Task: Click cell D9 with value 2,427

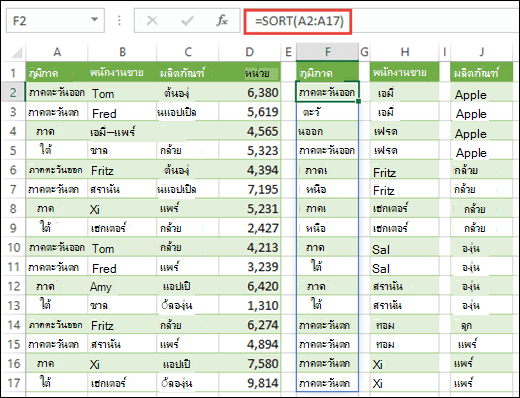Action: [x=249, y=228]
